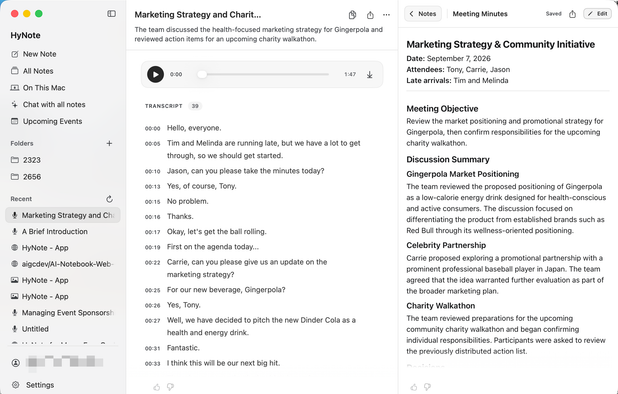The width and height of the screenshot is (618, 394).
Task: Go back to Notes
Action: [423, 14]
